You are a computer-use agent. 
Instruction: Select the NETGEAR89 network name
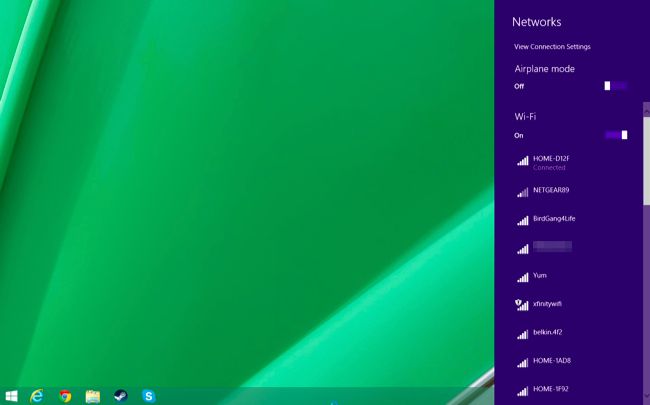coord(551,190)
